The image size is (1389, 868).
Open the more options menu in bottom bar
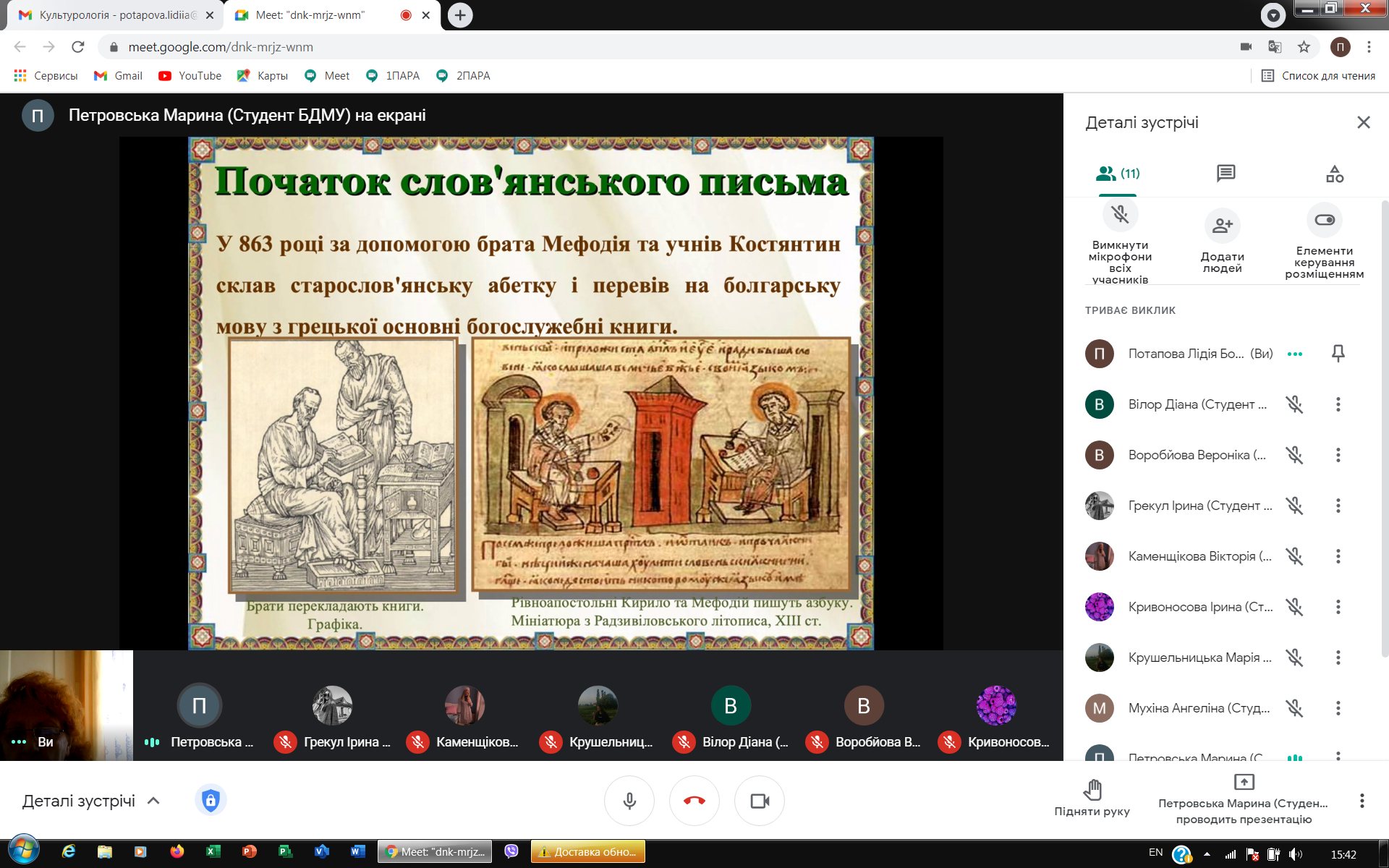pos(1362,801)
